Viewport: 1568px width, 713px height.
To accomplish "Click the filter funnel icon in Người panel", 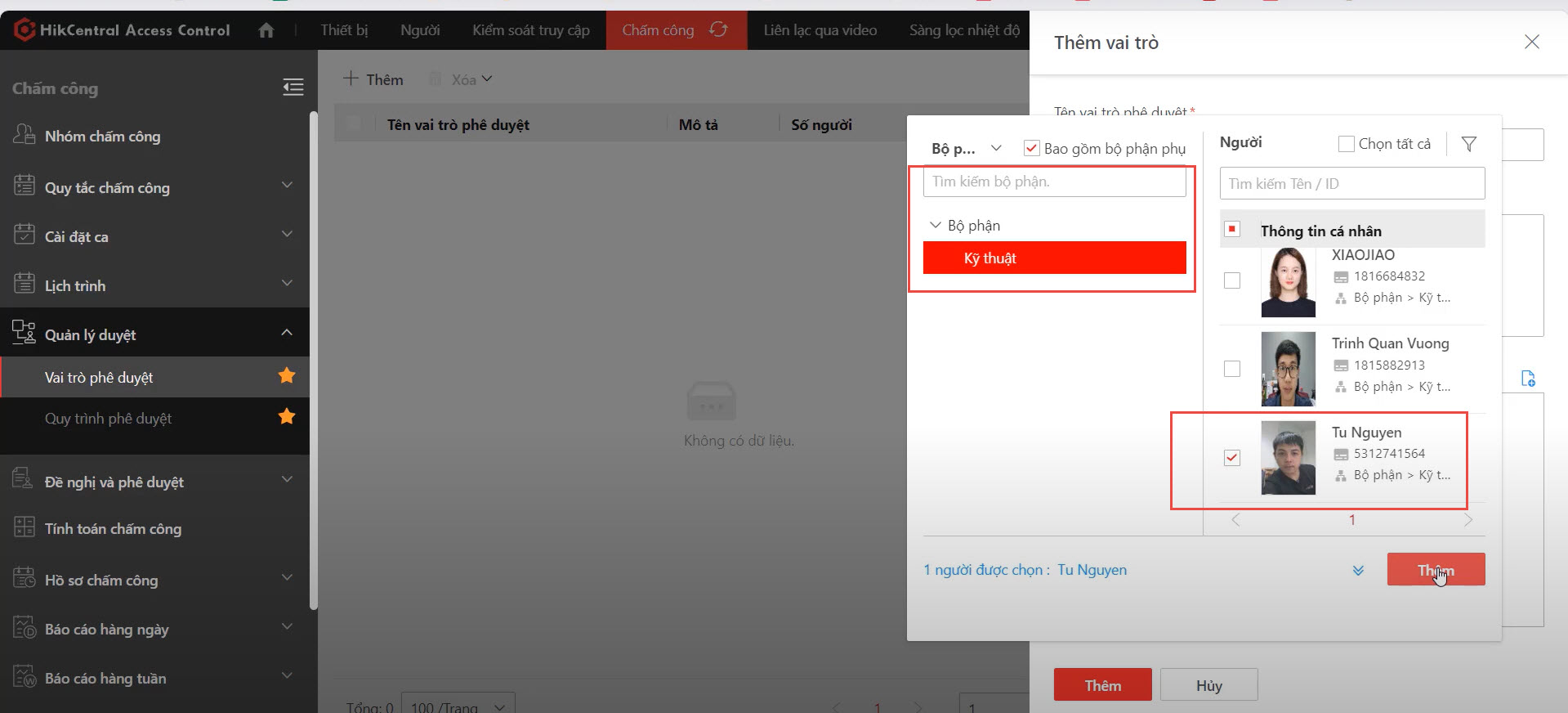I will coord(1468,144).
